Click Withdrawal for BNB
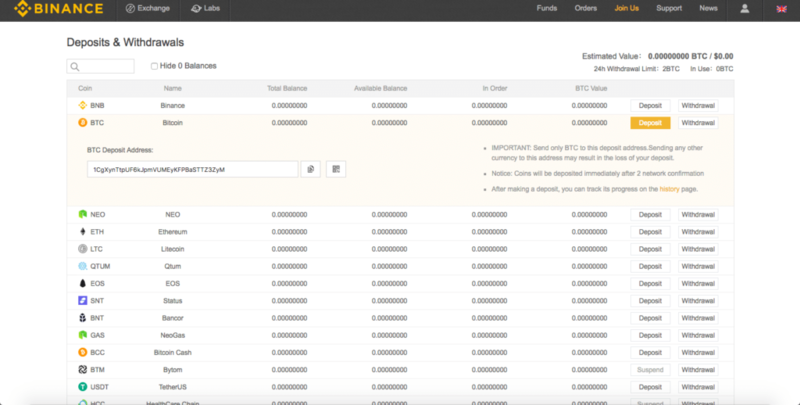The width and height of the screenshot is (800, 405). coord(698,106)
